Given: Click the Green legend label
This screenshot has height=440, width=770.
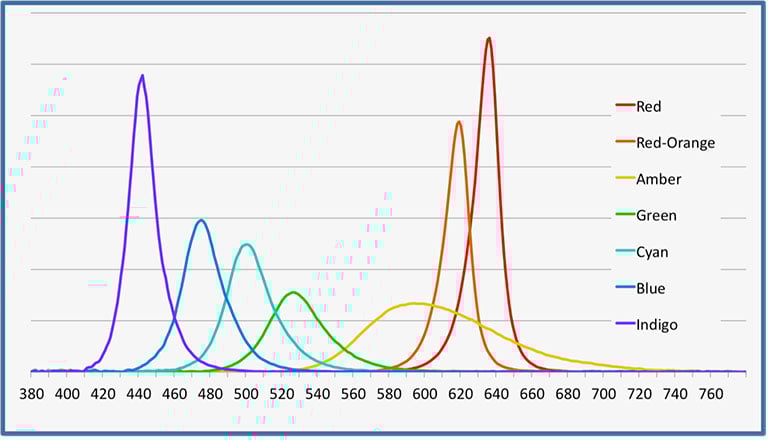Looking at the screenshot, I should (x=656, y=216).
